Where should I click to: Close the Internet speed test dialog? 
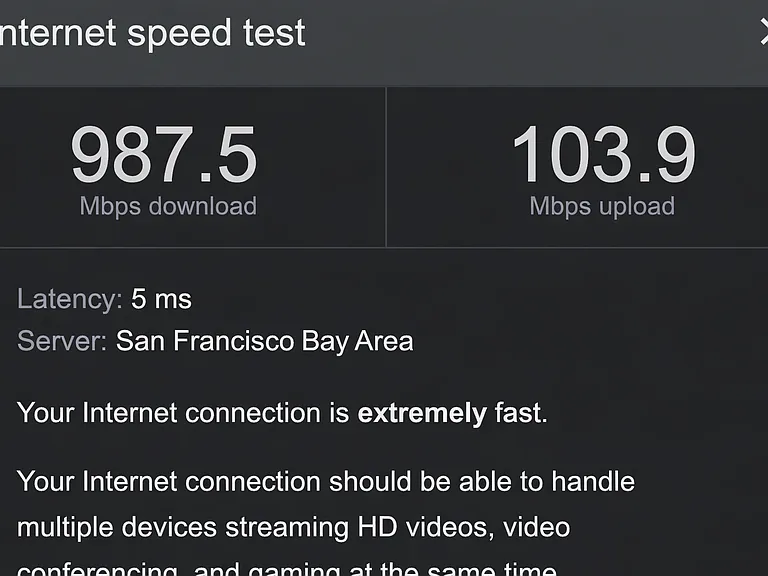coord(763,32)
